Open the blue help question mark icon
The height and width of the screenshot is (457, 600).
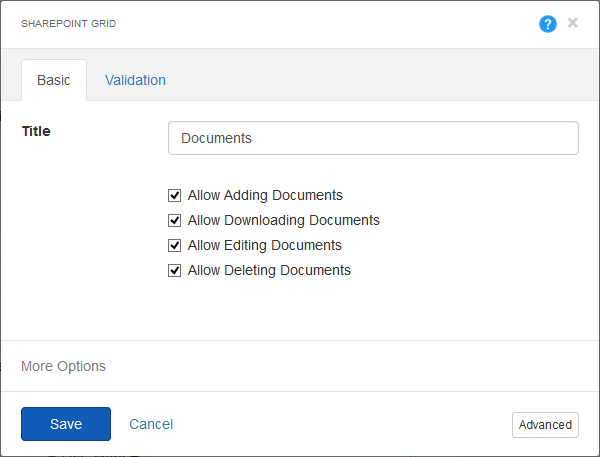[x=548, y=24]
